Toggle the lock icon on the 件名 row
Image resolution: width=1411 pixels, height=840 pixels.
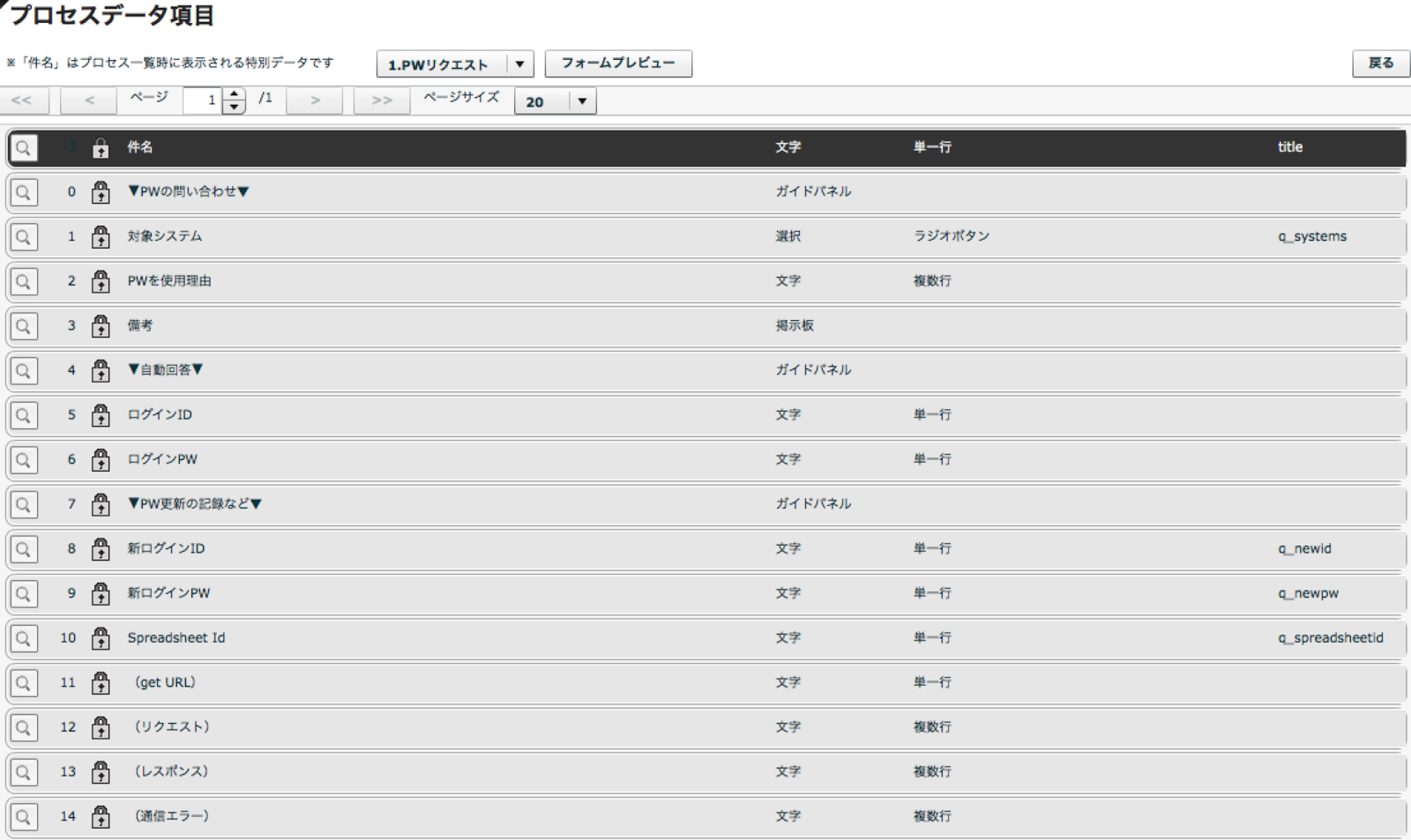100,147
